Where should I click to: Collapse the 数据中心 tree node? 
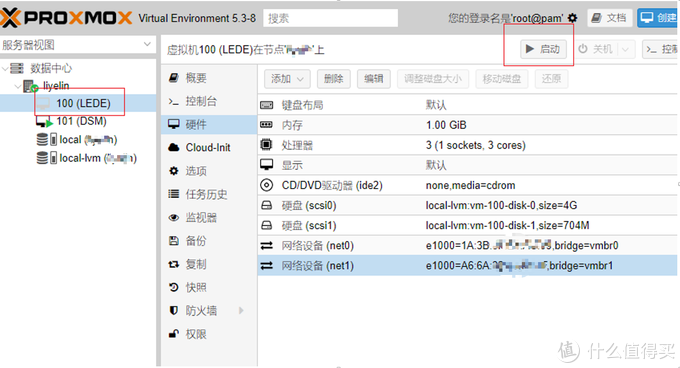5,68
